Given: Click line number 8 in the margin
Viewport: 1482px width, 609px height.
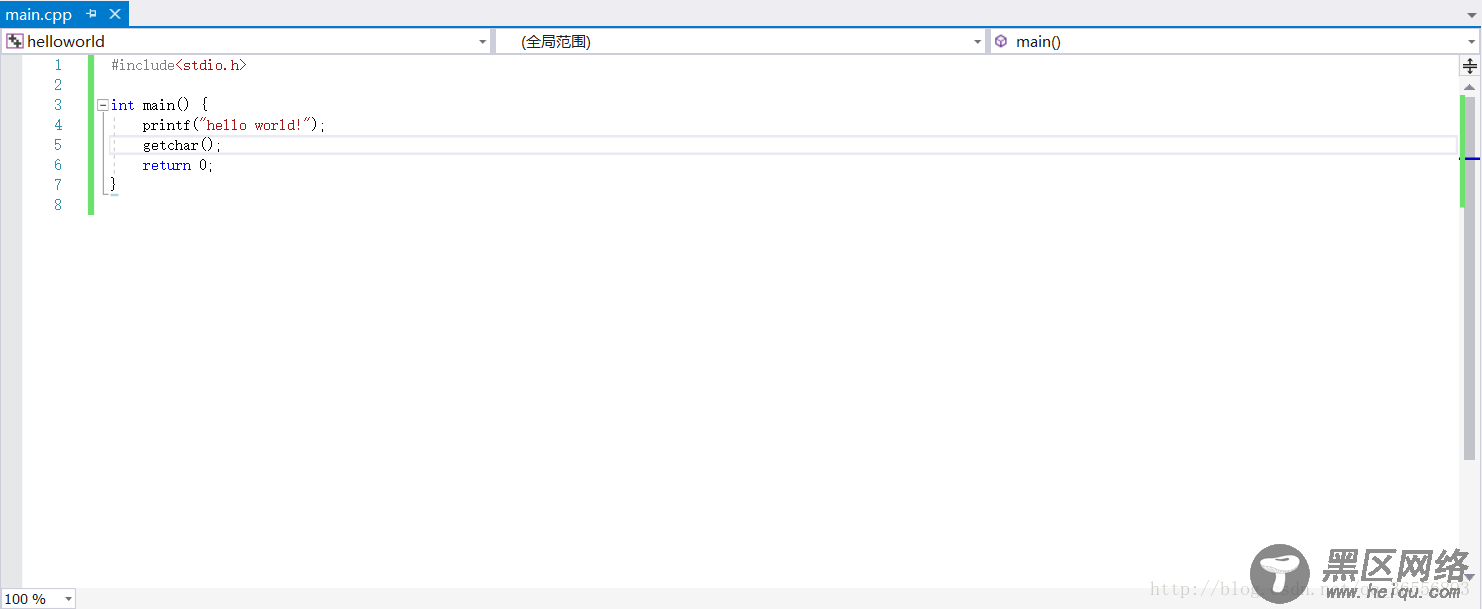Looking at the screenshot, I should (x=58, y=205).
